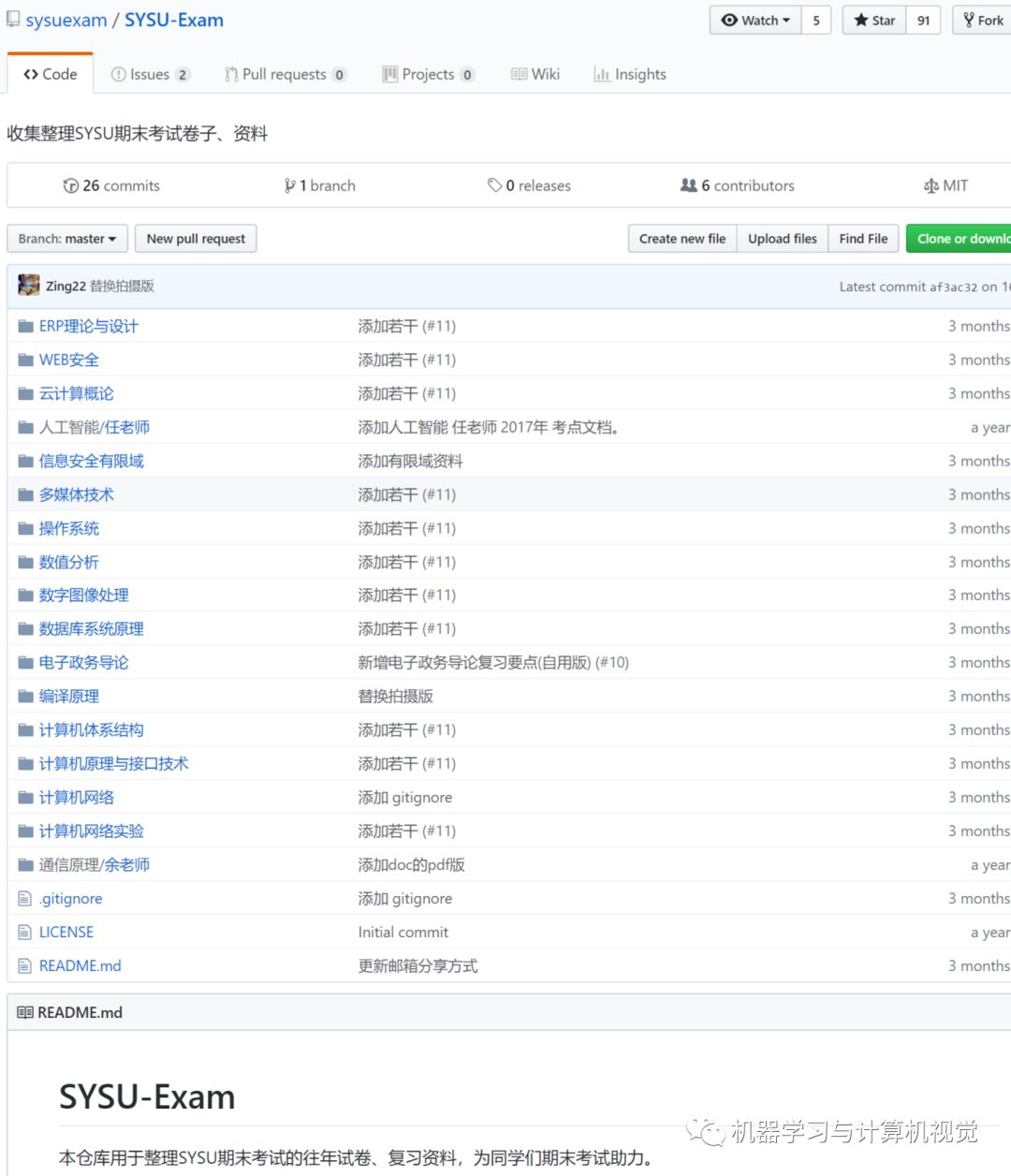Open the MIT license link
Viewport: 1011px width, 1176px height.
pos(945,185)
